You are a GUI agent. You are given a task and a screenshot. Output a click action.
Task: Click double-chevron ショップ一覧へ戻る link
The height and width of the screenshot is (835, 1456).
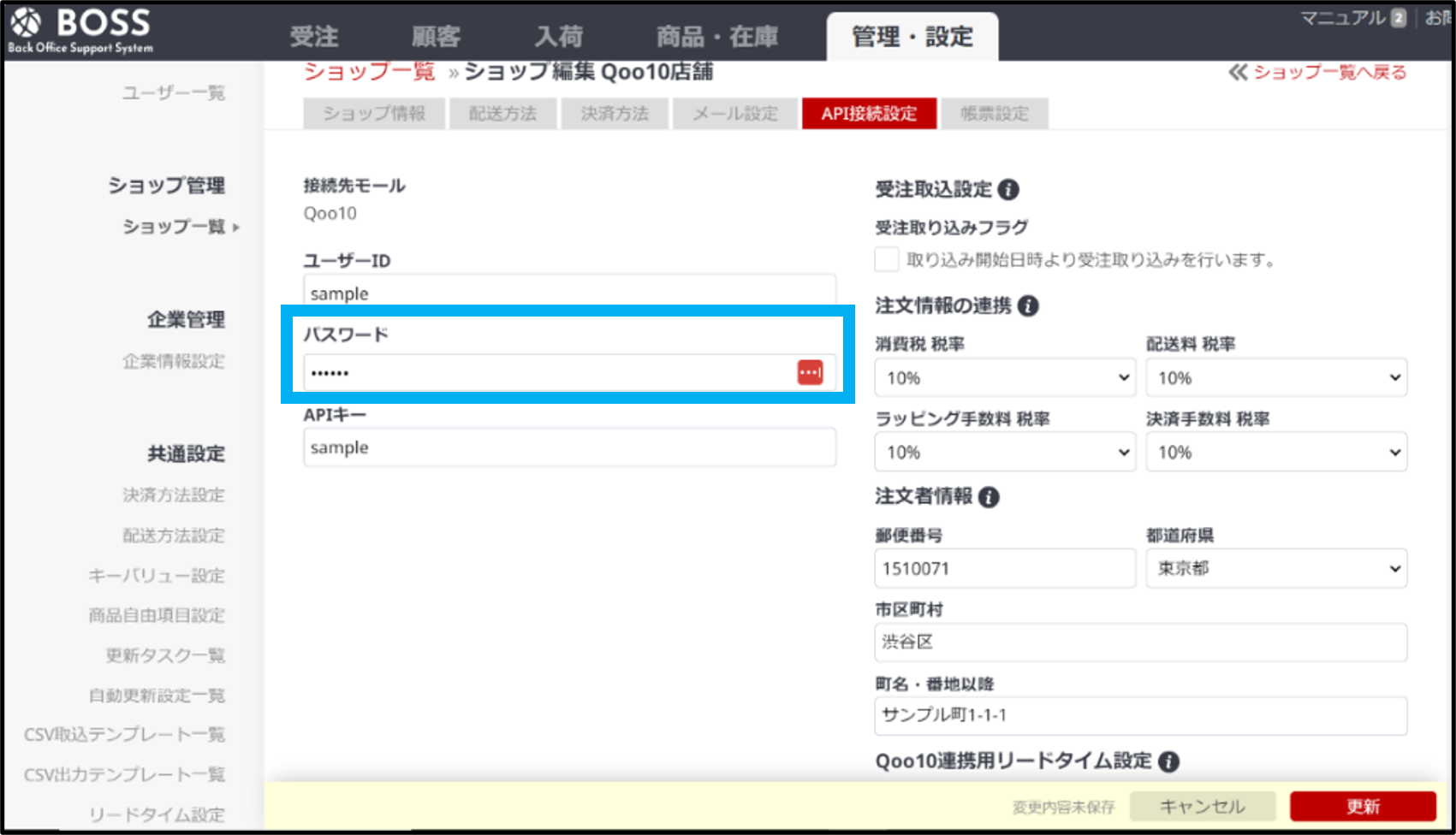pos(1318,73)
